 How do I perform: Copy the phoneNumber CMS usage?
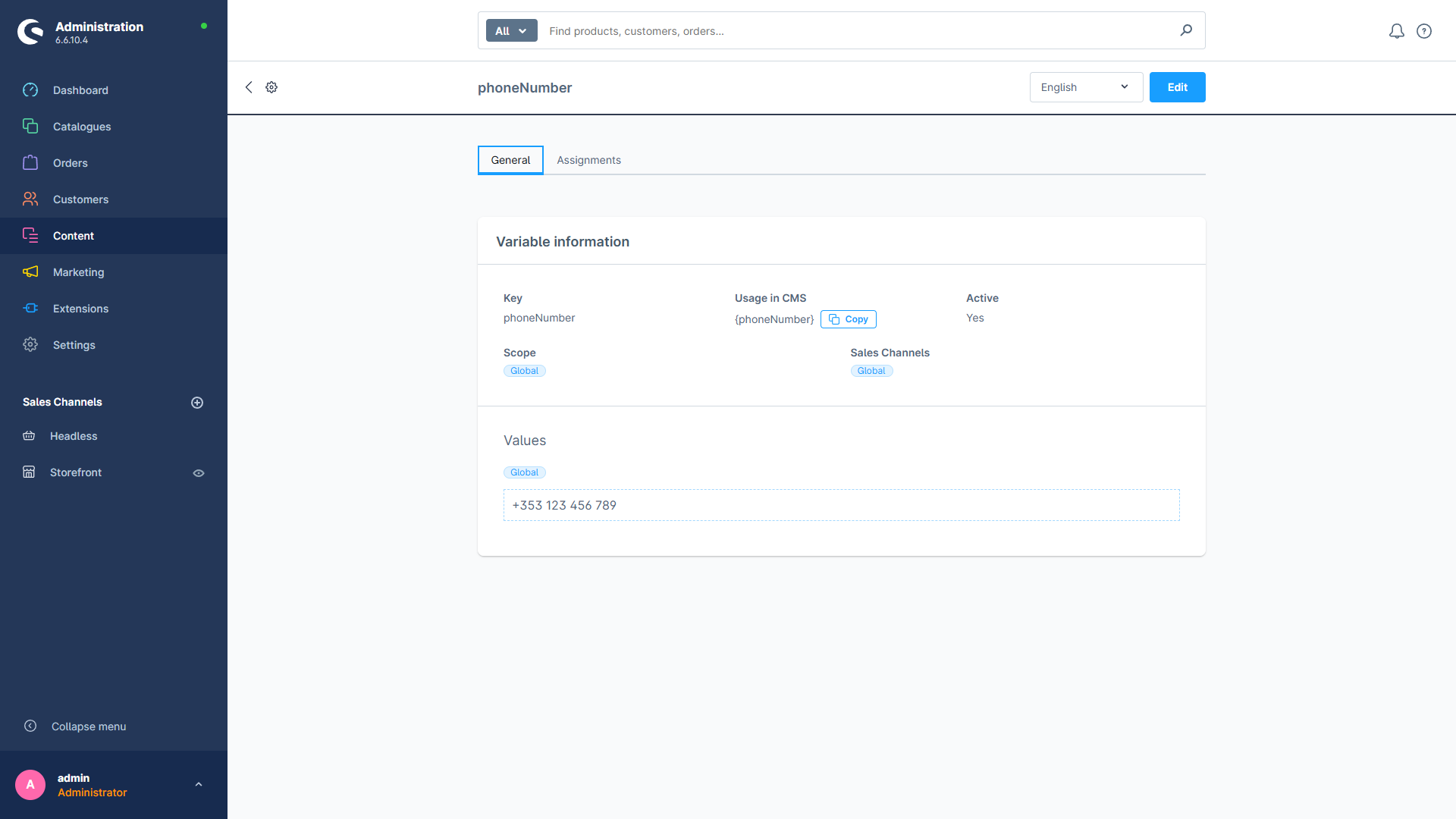(x=848, y=319)
